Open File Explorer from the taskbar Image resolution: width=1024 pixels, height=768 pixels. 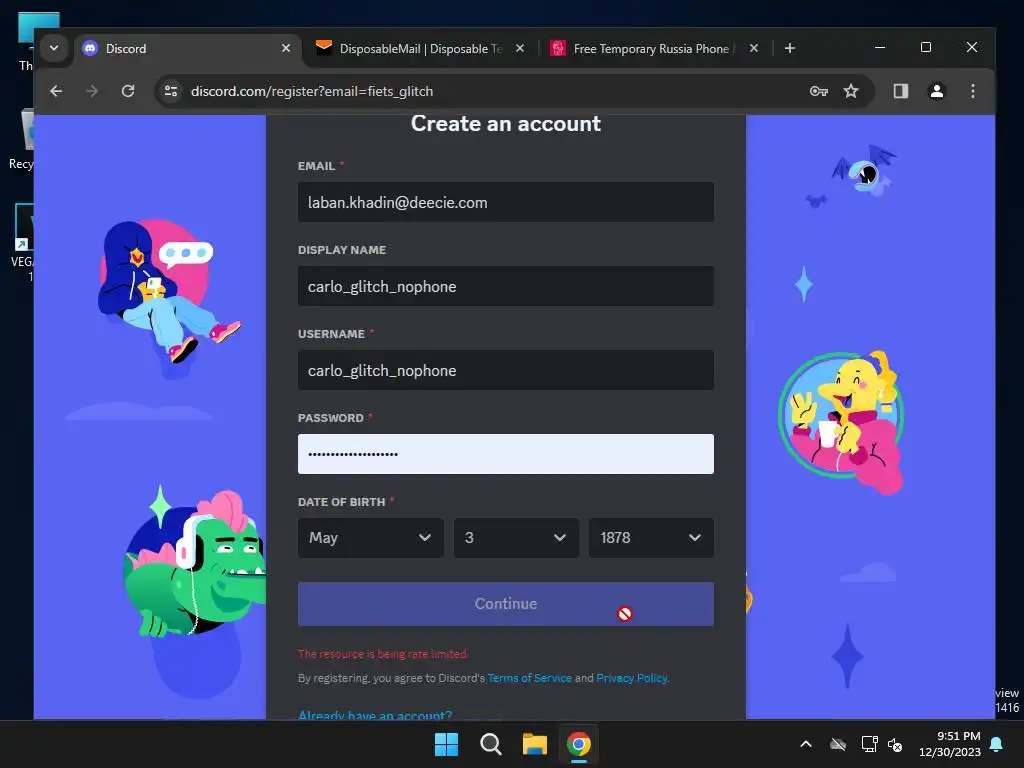click(x=534, y=744)
